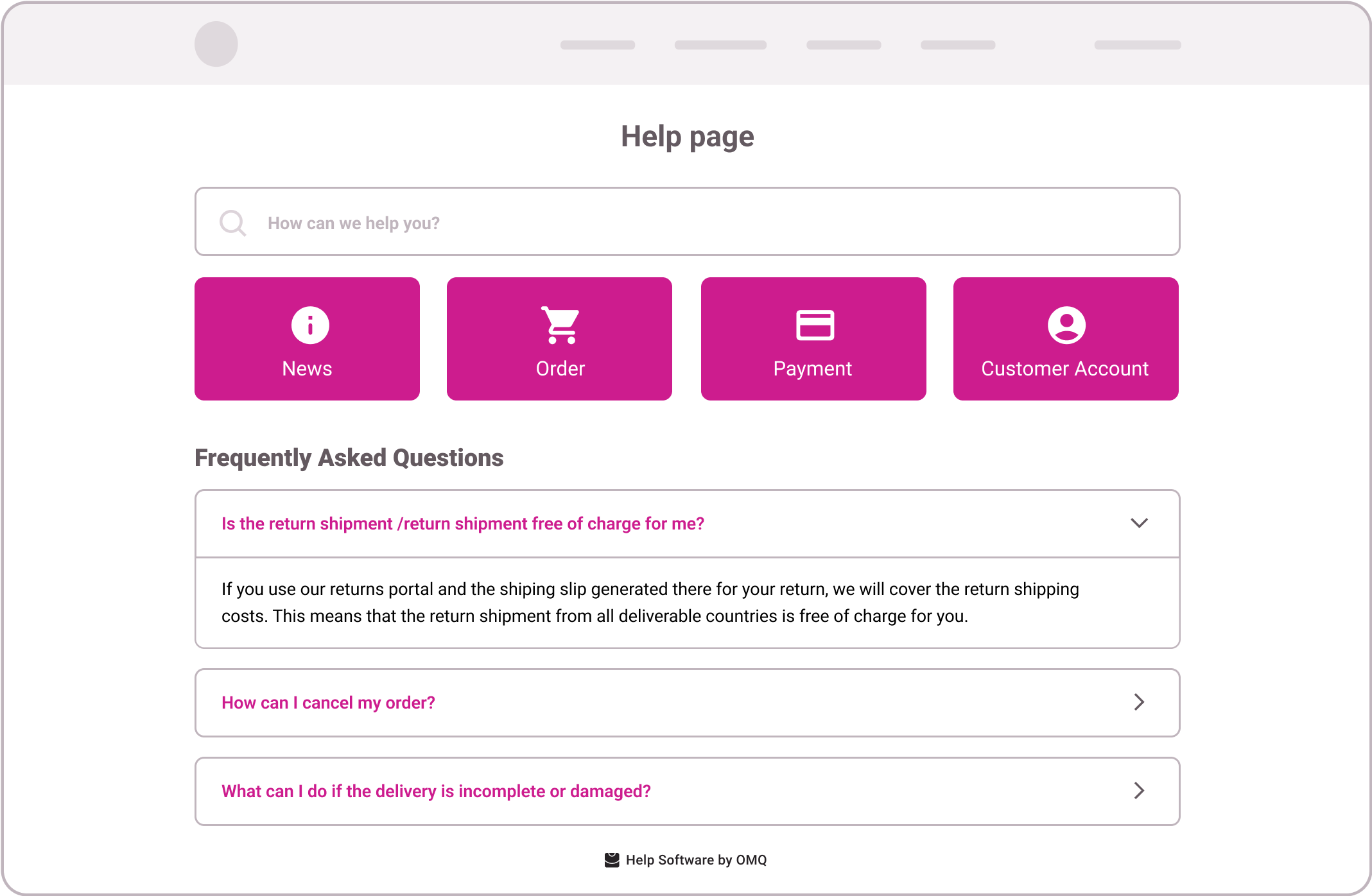Expand the cancel my order chevron
This screenshot has width=1372, height=896.
(x=1139, y=702)
